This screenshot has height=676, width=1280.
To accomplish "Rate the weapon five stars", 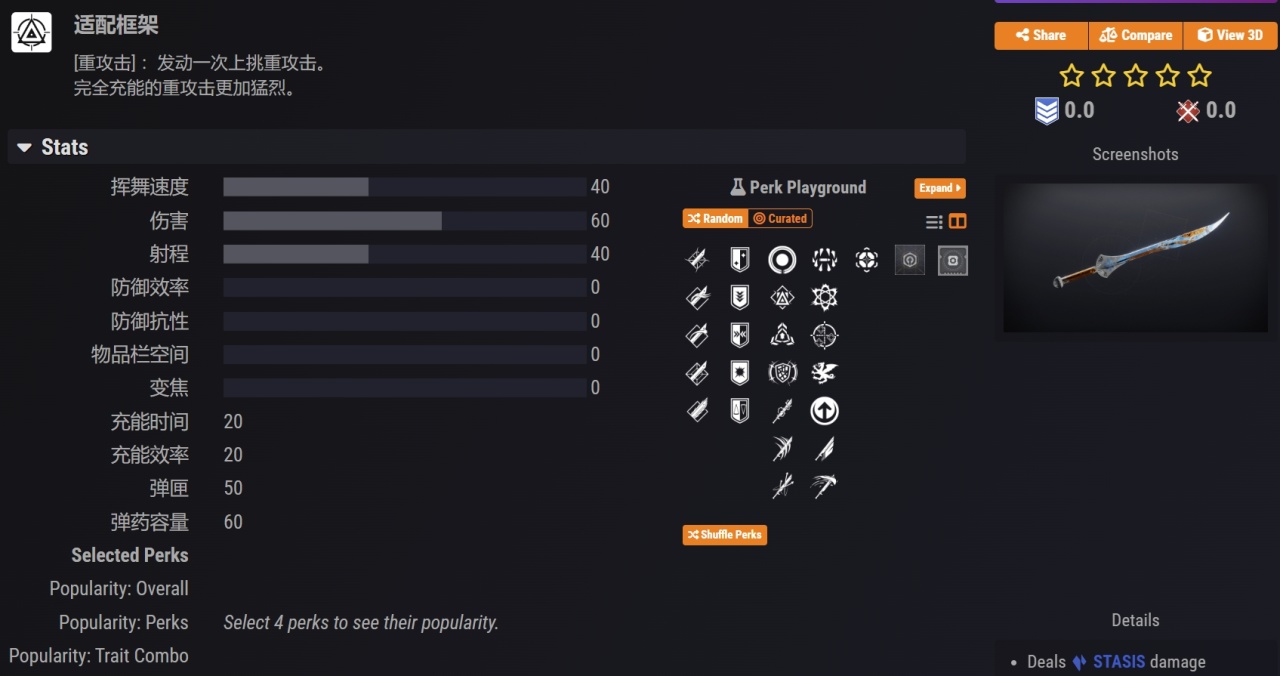I will 1200,76.
